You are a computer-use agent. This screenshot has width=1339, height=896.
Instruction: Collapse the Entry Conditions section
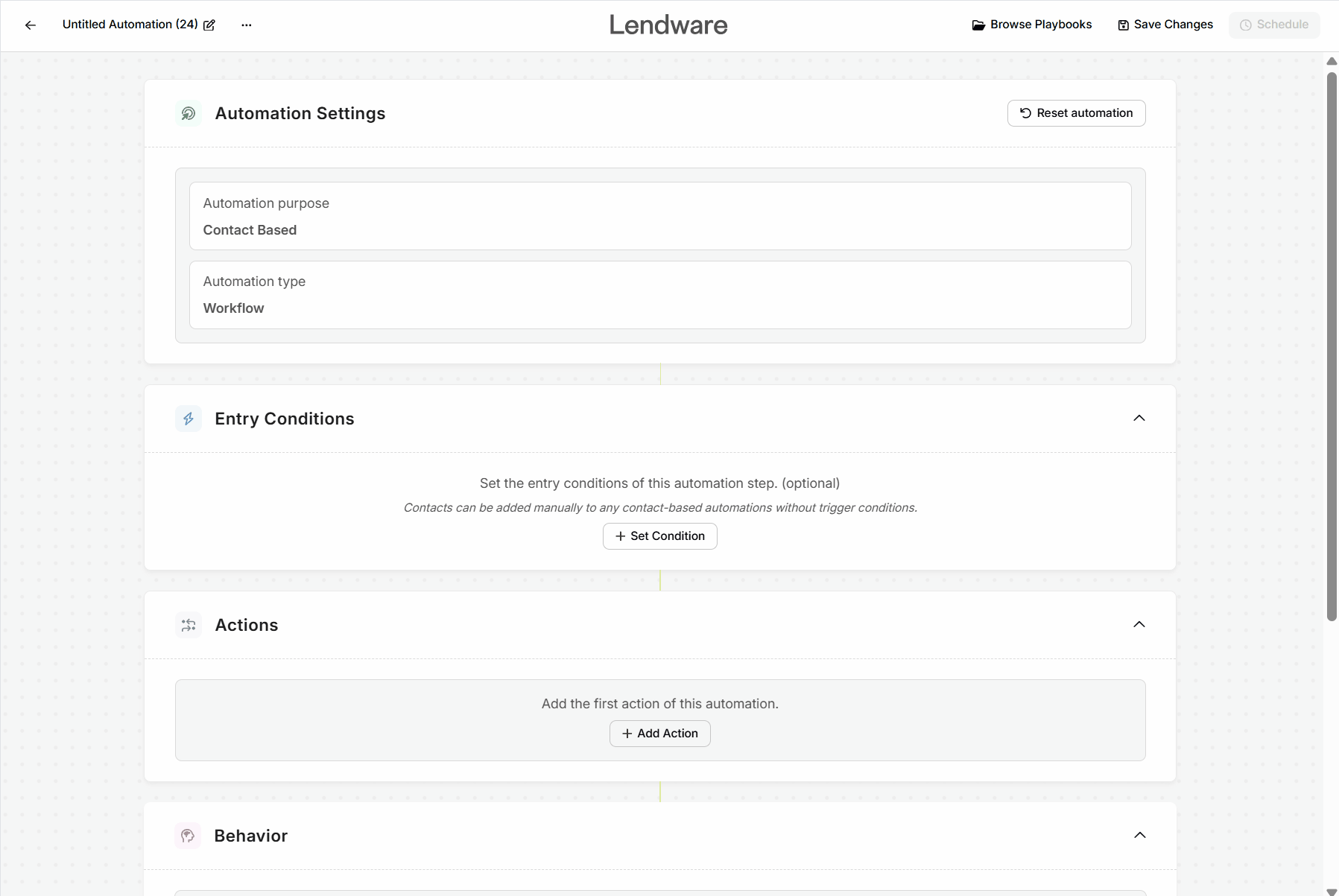(x=1139, y=418)
